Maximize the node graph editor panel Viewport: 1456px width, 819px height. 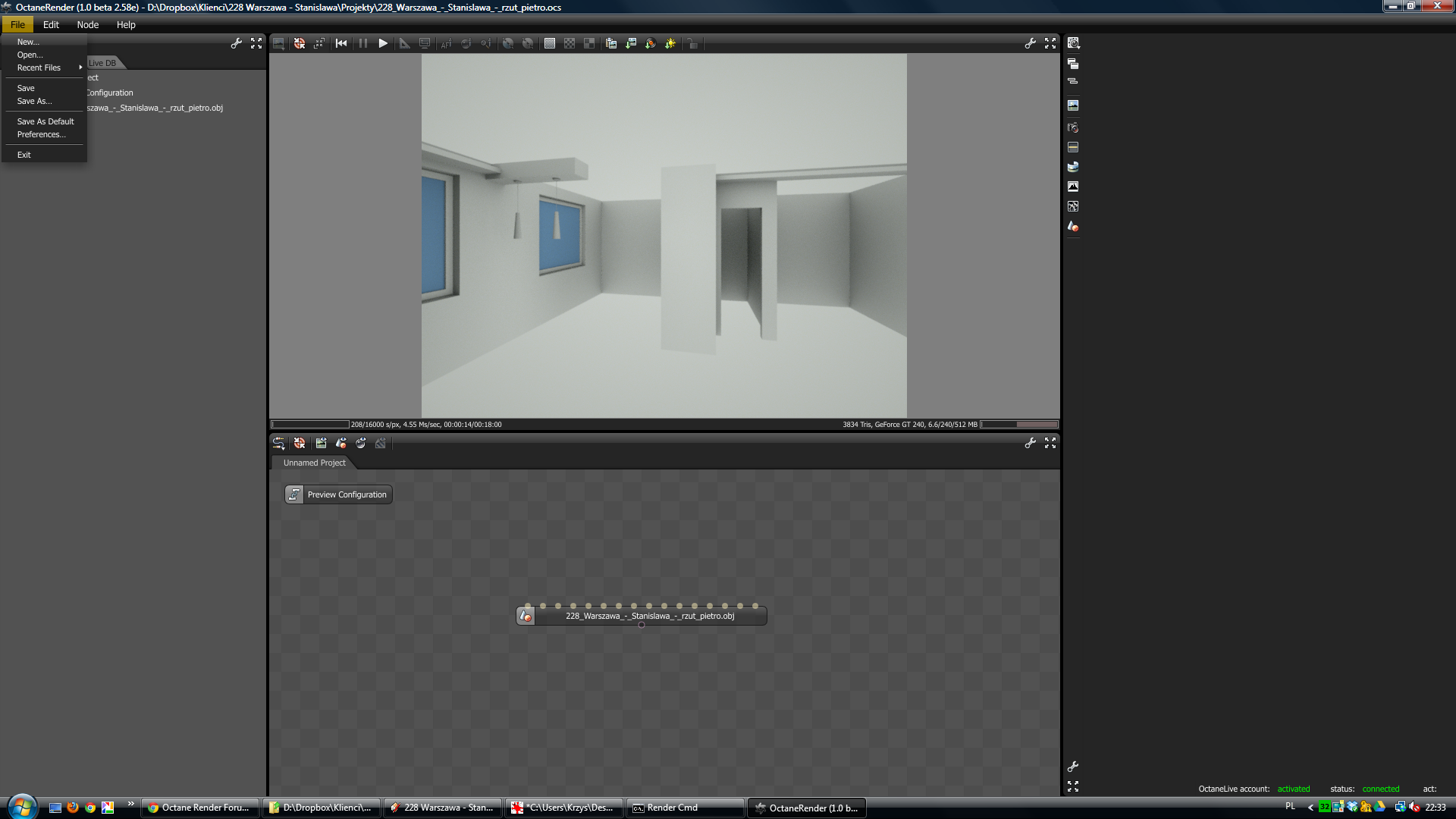(x=1050, y=443)
